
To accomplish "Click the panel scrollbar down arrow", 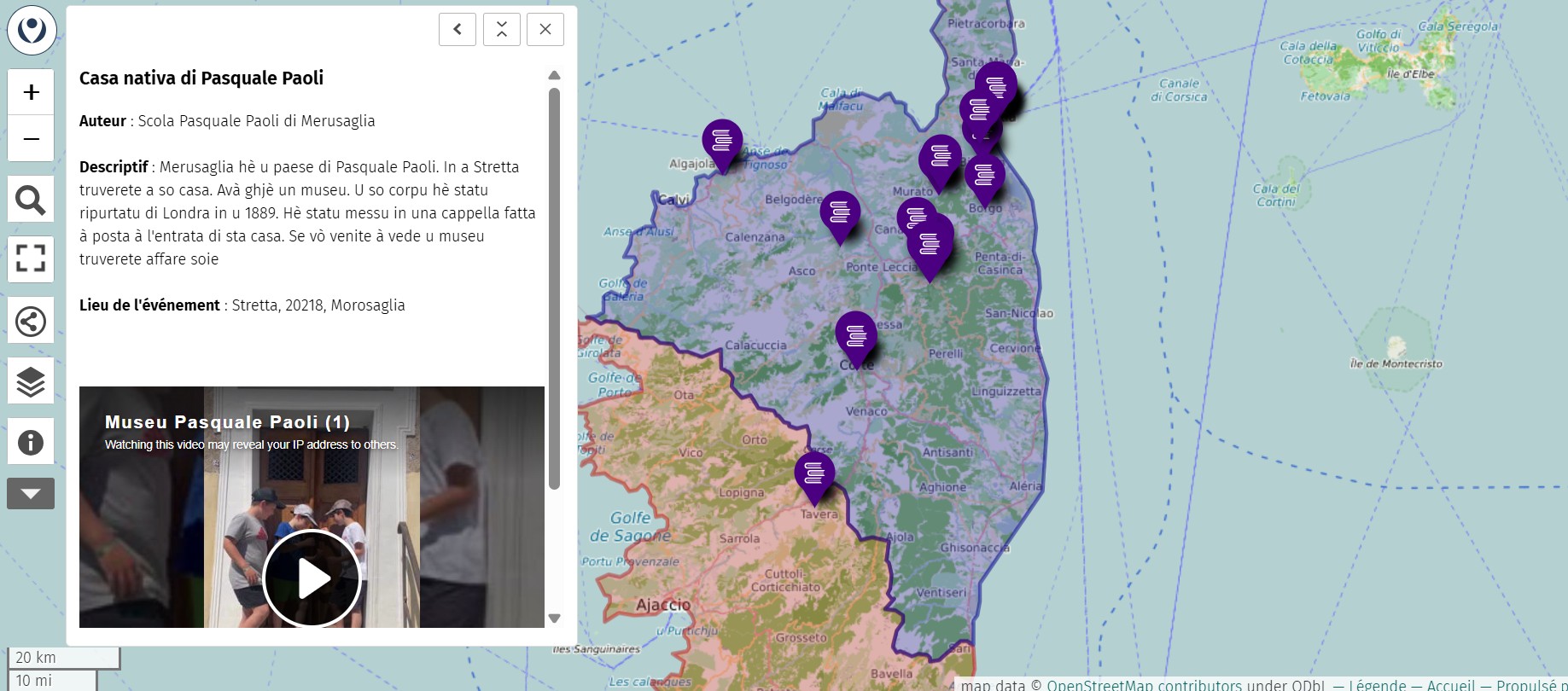I will (554, 618).
